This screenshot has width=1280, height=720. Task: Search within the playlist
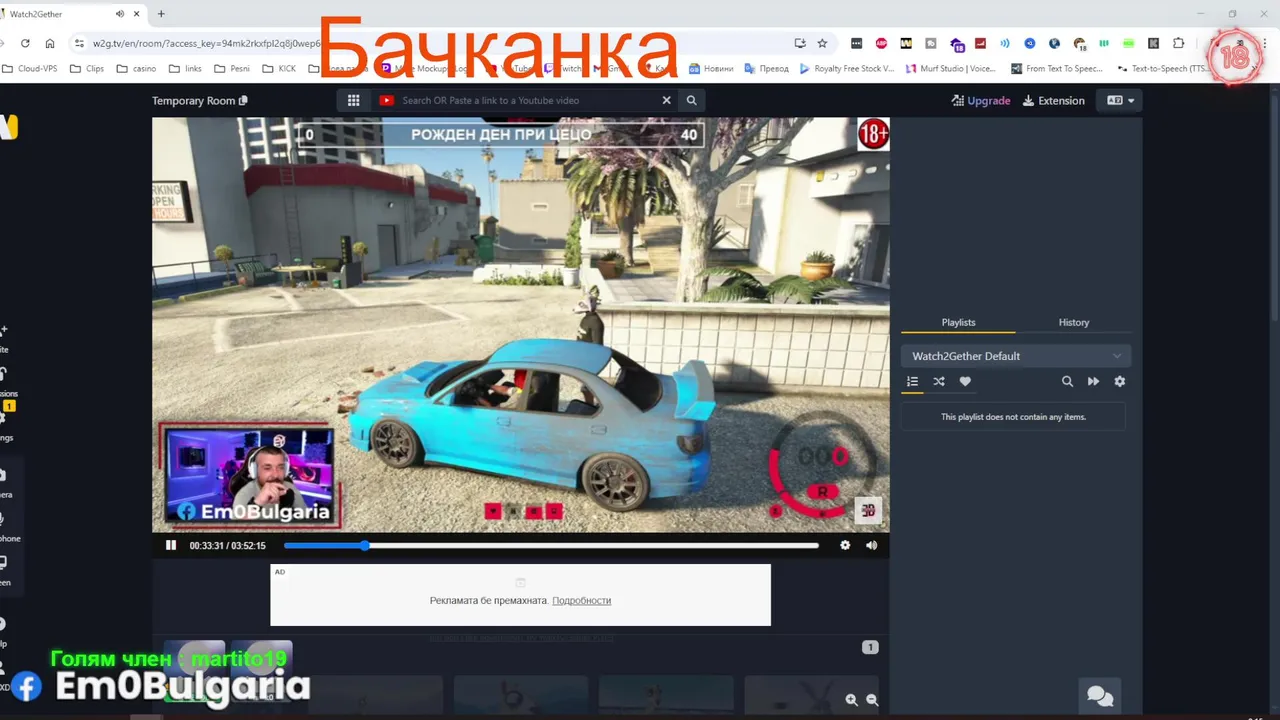click(x=1067, y=381)
